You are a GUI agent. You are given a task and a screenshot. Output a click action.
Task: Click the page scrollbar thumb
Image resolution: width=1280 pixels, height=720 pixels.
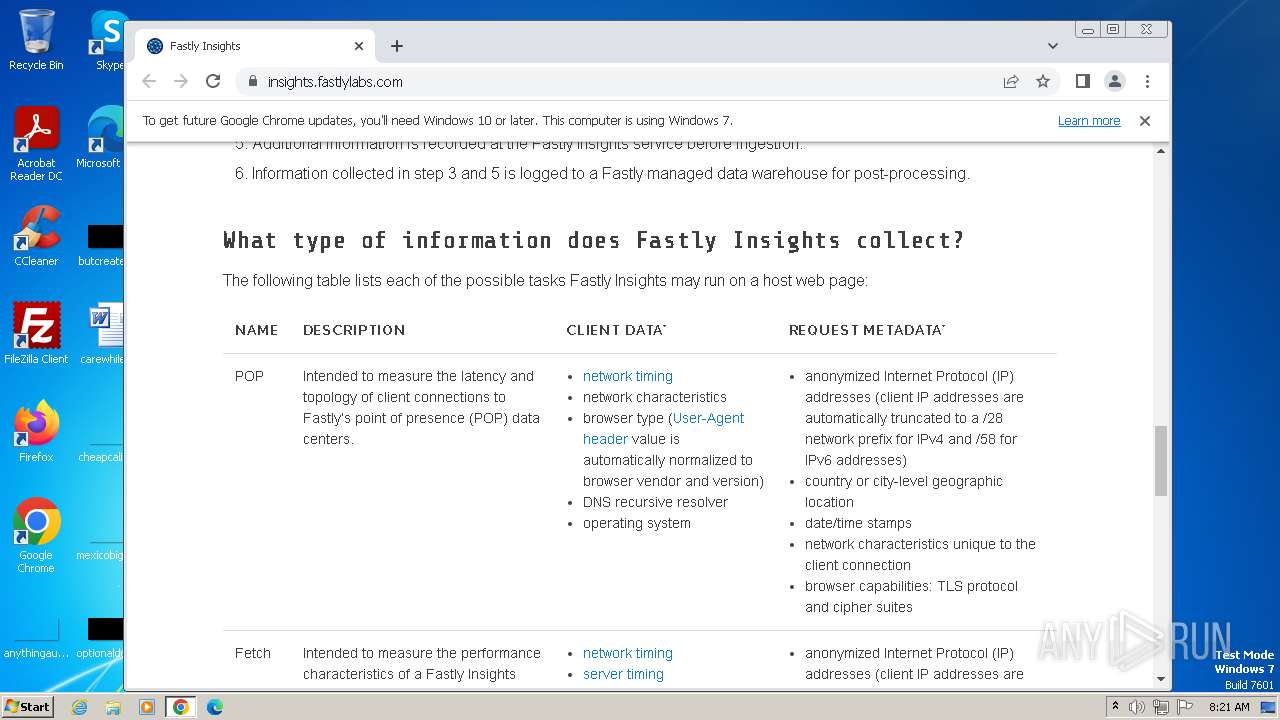click(x=1161, y=460)
